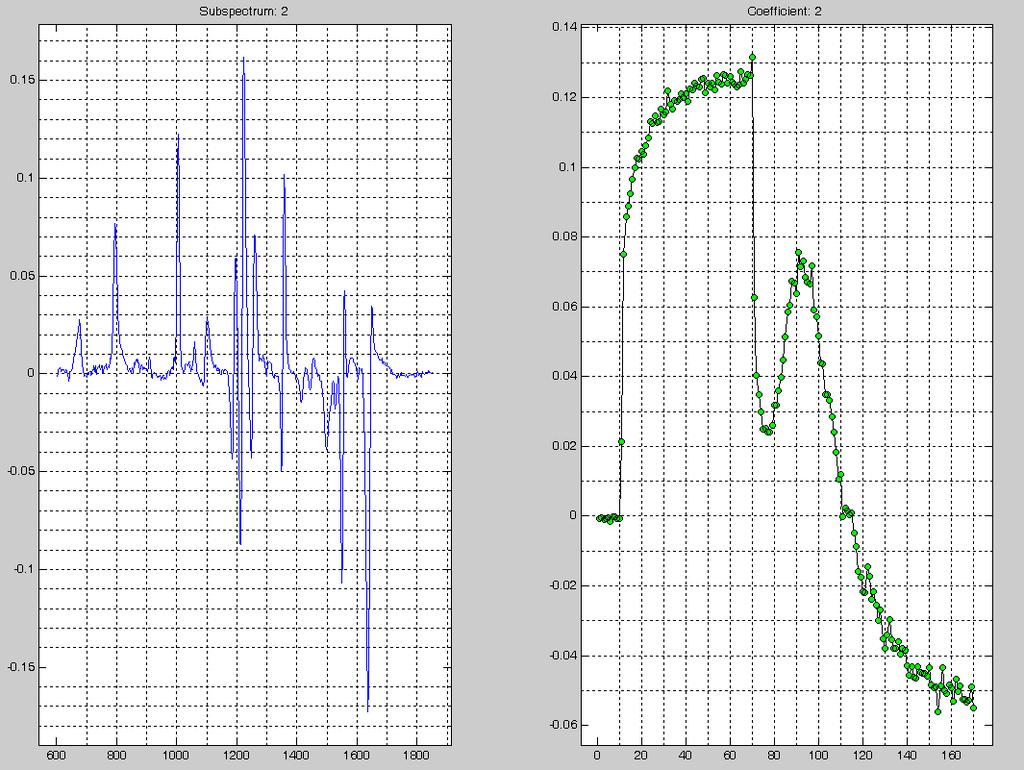1024x770 pixels.
Task: Click the 0.12 y-axis label in Coefficient plot
Action: click(564, 97)
